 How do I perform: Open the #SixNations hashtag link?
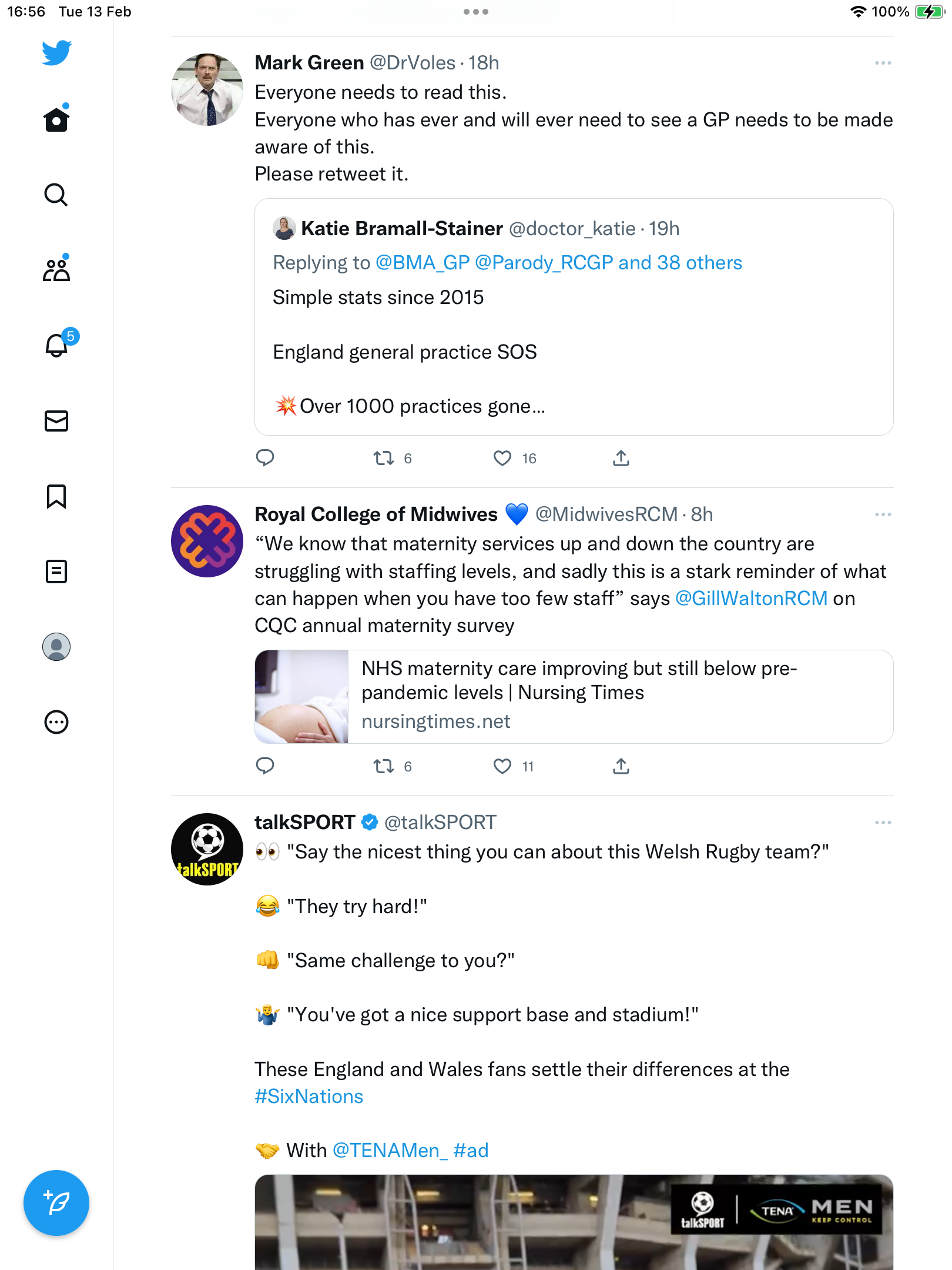[309, 1097]
